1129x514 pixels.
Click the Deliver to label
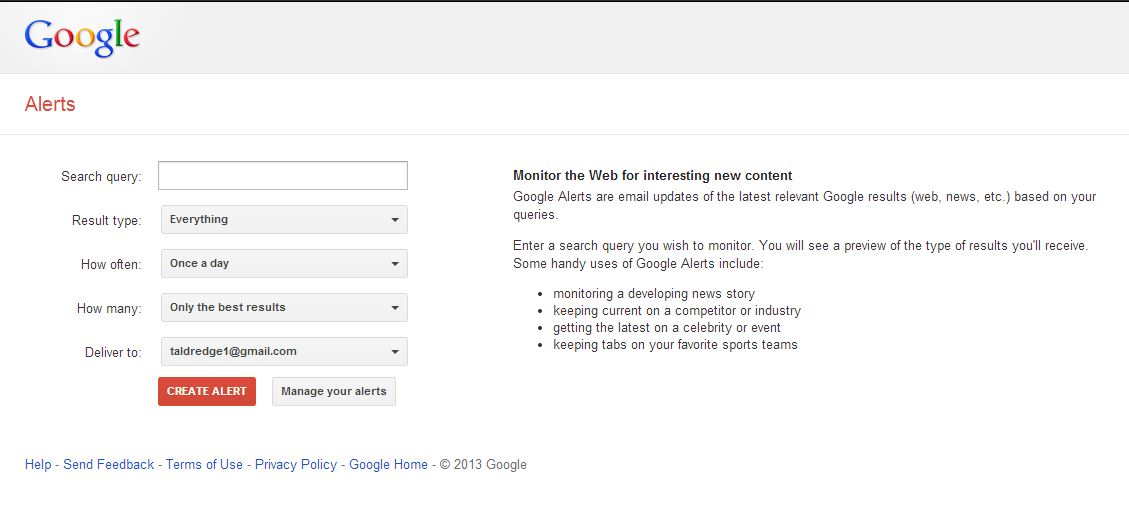click(x=113, y=352)
